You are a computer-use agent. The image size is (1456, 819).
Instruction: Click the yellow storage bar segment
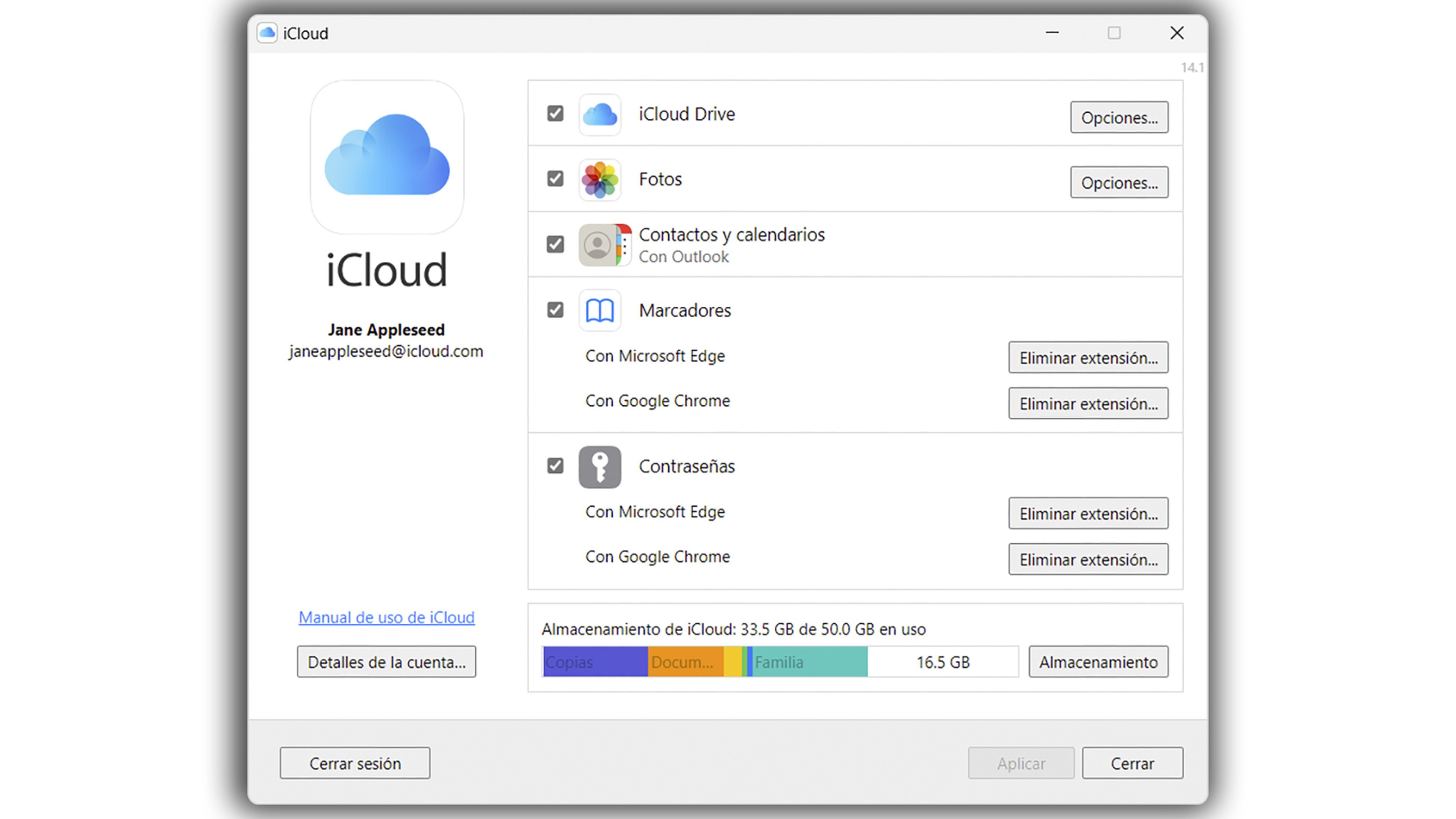click(x=733, y=662)
